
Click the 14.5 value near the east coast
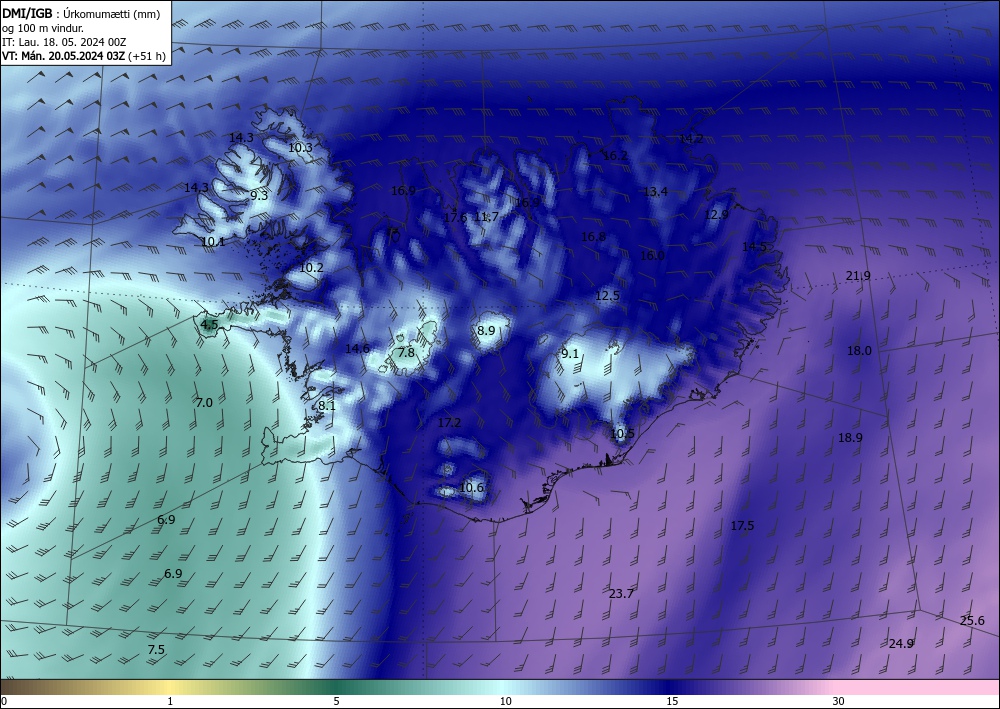754,246
